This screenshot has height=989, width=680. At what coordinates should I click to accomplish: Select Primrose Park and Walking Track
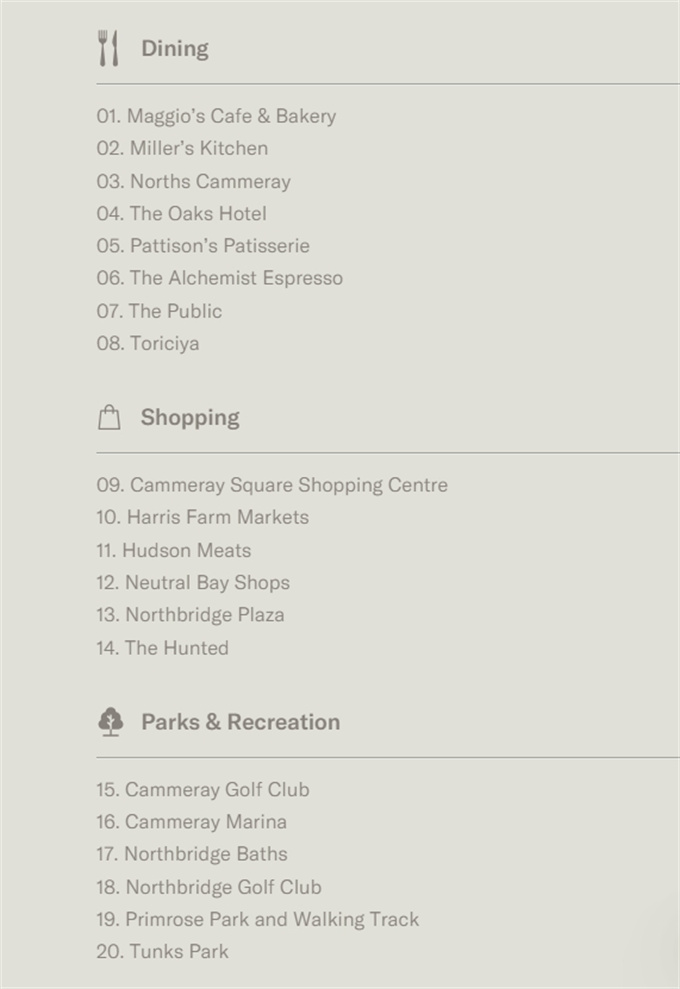click(x=257, y=919)
